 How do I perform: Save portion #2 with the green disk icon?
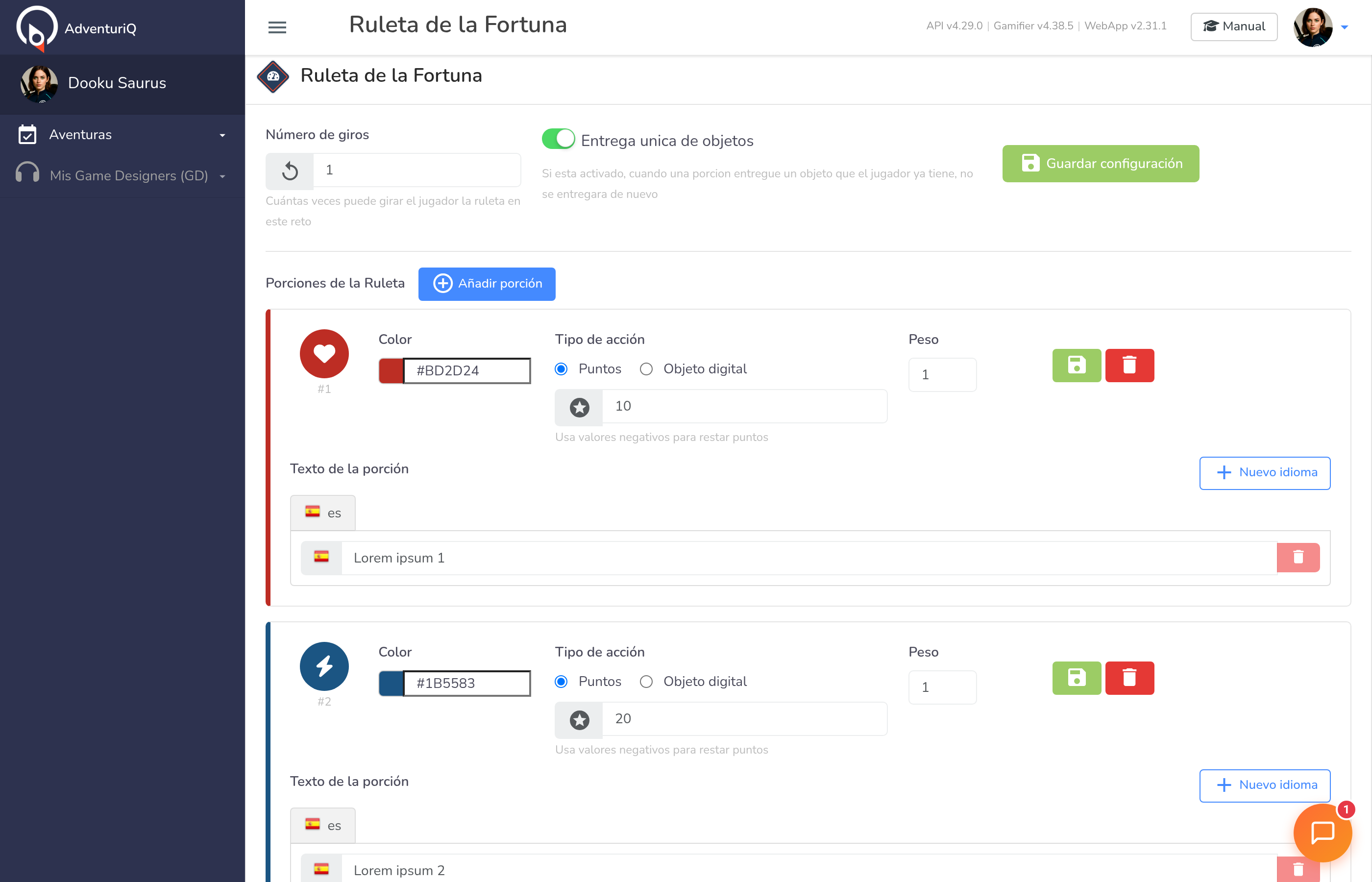(x=1077, y=678)
